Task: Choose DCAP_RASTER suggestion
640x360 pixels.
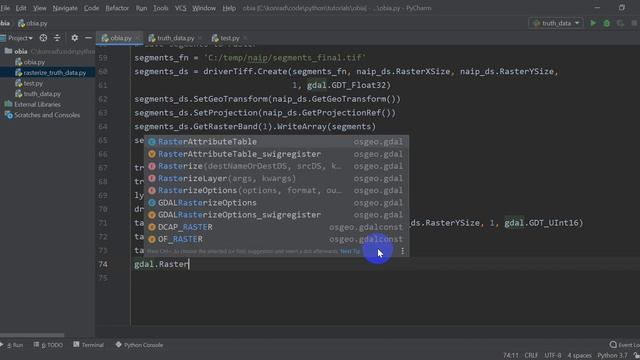Action: (x=276, y=227)
